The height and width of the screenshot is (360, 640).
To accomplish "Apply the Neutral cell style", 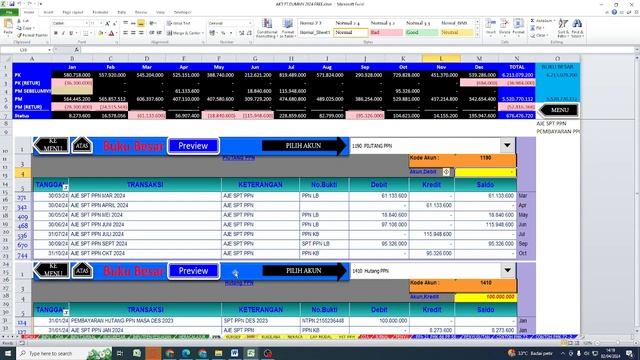I will pyautogui.click(x=457, y=33).
